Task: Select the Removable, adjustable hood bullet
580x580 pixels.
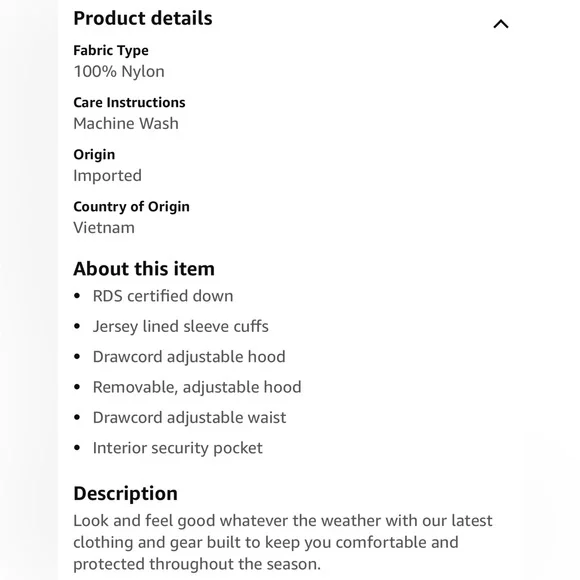Action: coord(197,388)
